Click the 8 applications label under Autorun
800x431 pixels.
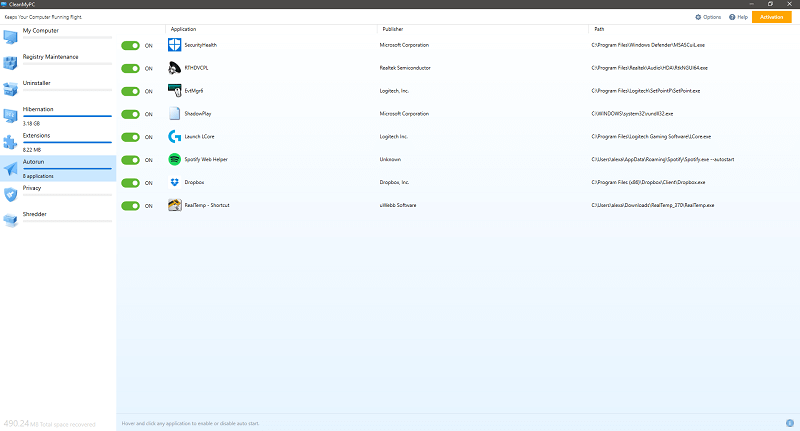38,176
